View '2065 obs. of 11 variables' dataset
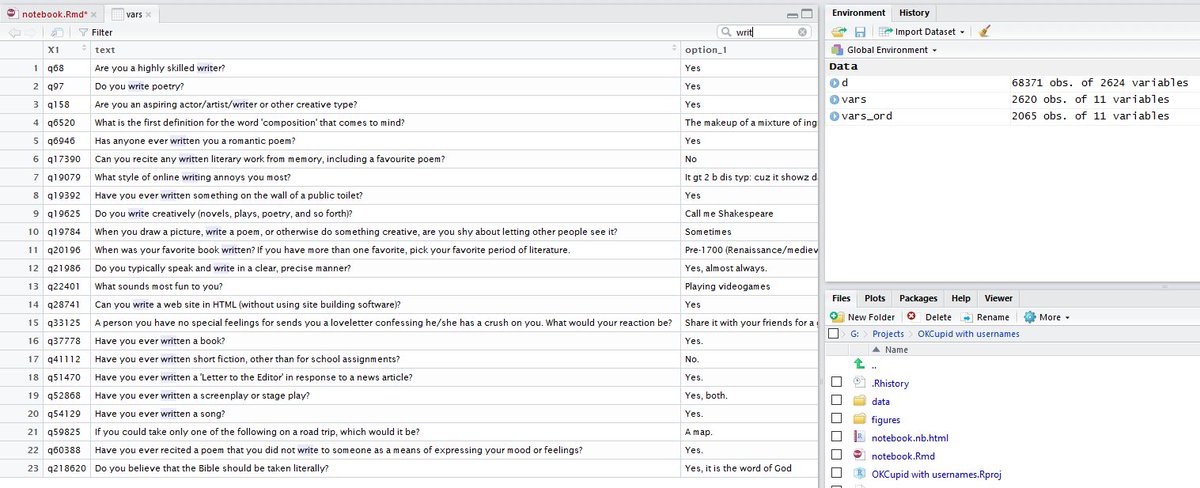The width and height of the screenshot is (1200, 488). pyautogui.click(x=1090, y=116)
